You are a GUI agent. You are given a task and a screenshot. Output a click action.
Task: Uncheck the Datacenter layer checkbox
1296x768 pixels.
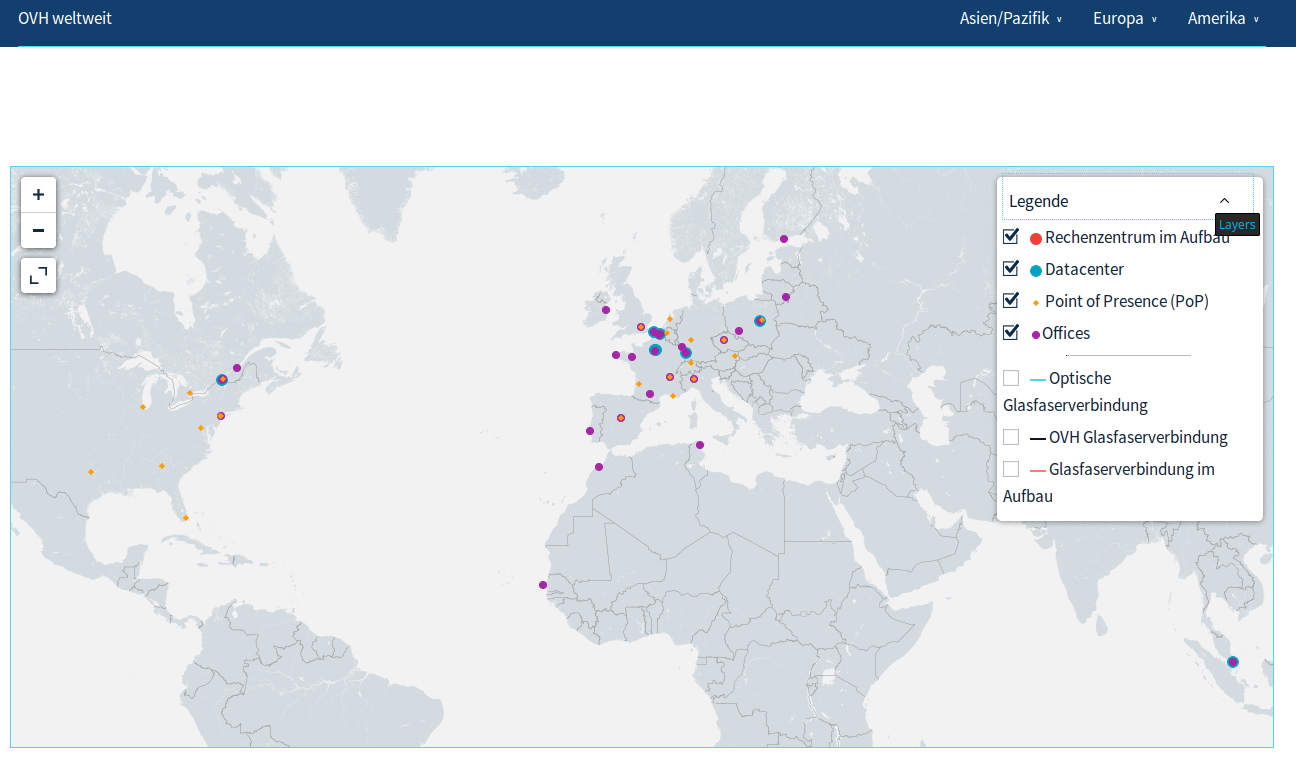[1011, 269]
